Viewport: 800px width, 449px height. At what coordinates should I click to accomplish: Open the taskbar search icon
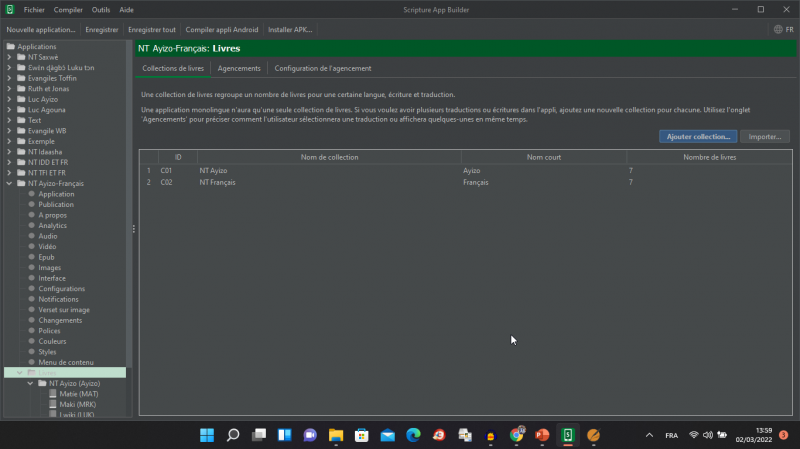tap(233, 435)
